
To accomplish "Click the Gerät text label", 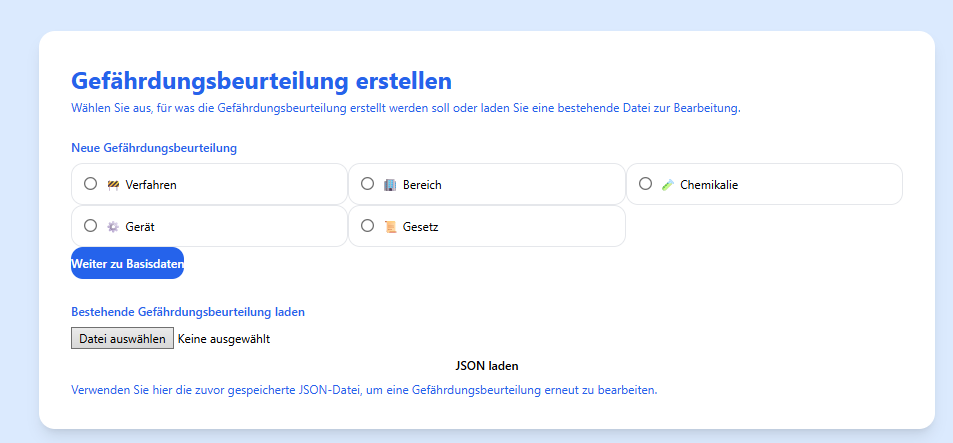I will coord(140,227).
